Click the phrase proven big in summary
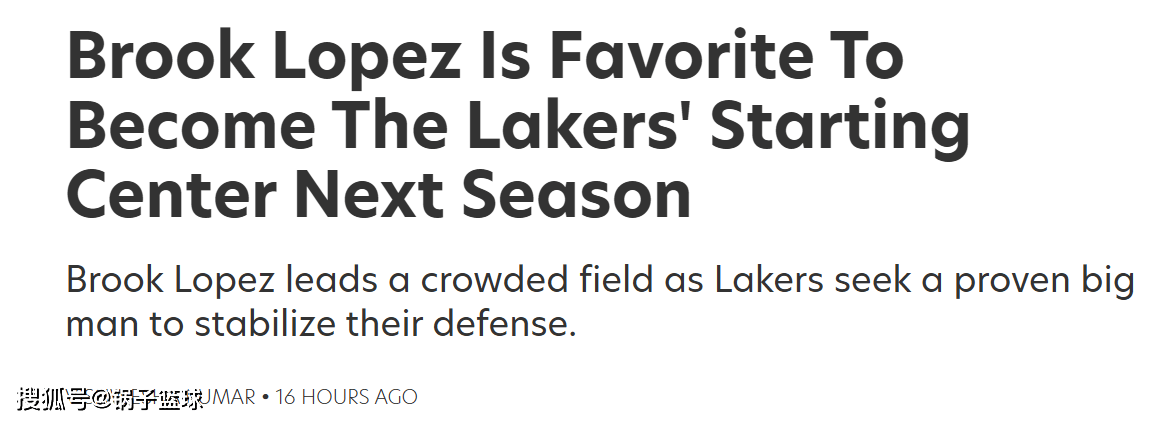 pos(1044,282)
